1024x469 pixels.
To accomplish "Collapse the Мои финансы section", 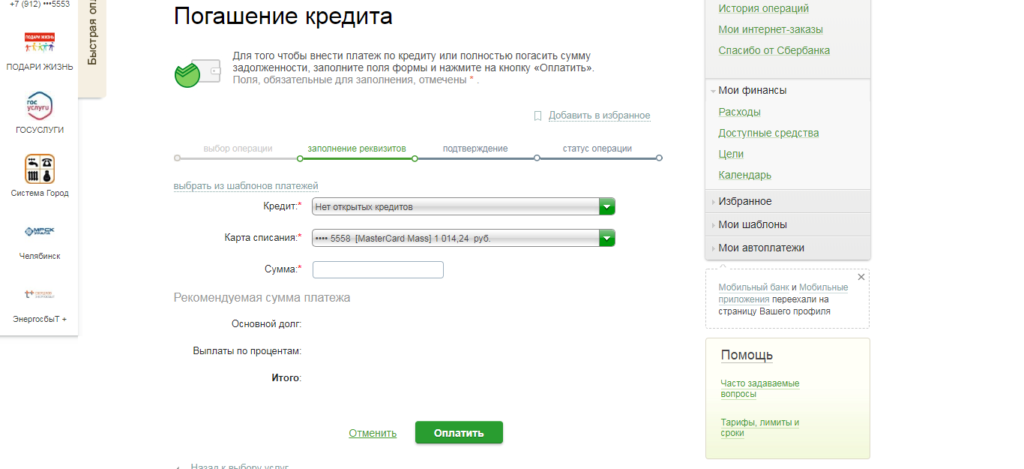I will pos(751,90).
